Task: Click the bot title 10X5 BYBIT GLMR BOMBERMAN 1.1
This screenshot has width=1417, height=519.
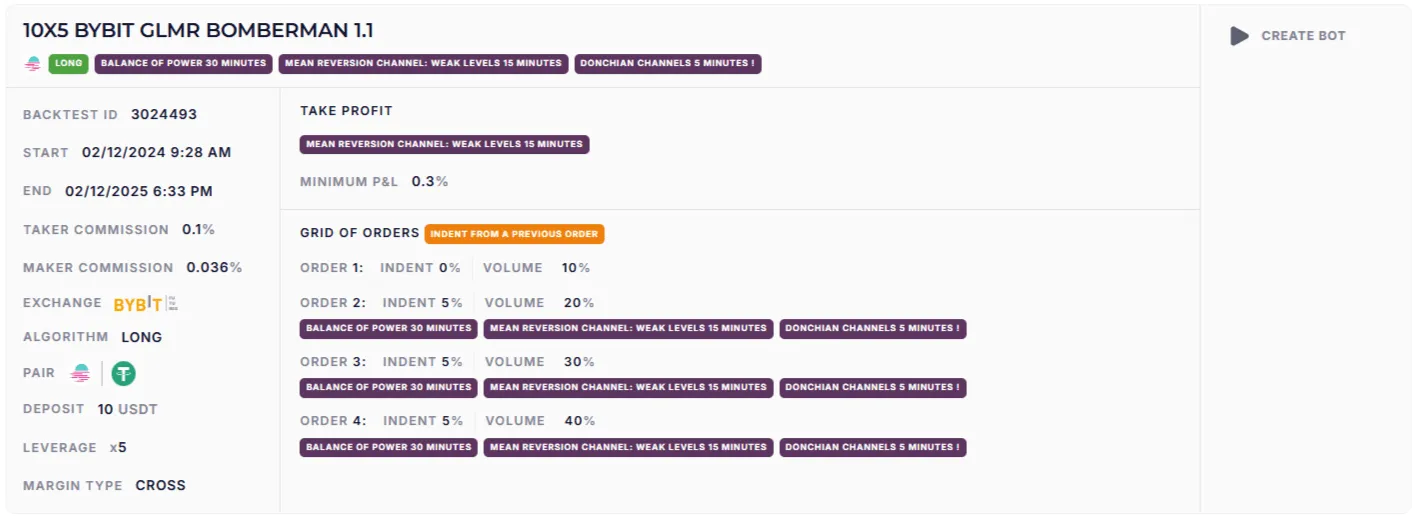Action: pos(198,31)
